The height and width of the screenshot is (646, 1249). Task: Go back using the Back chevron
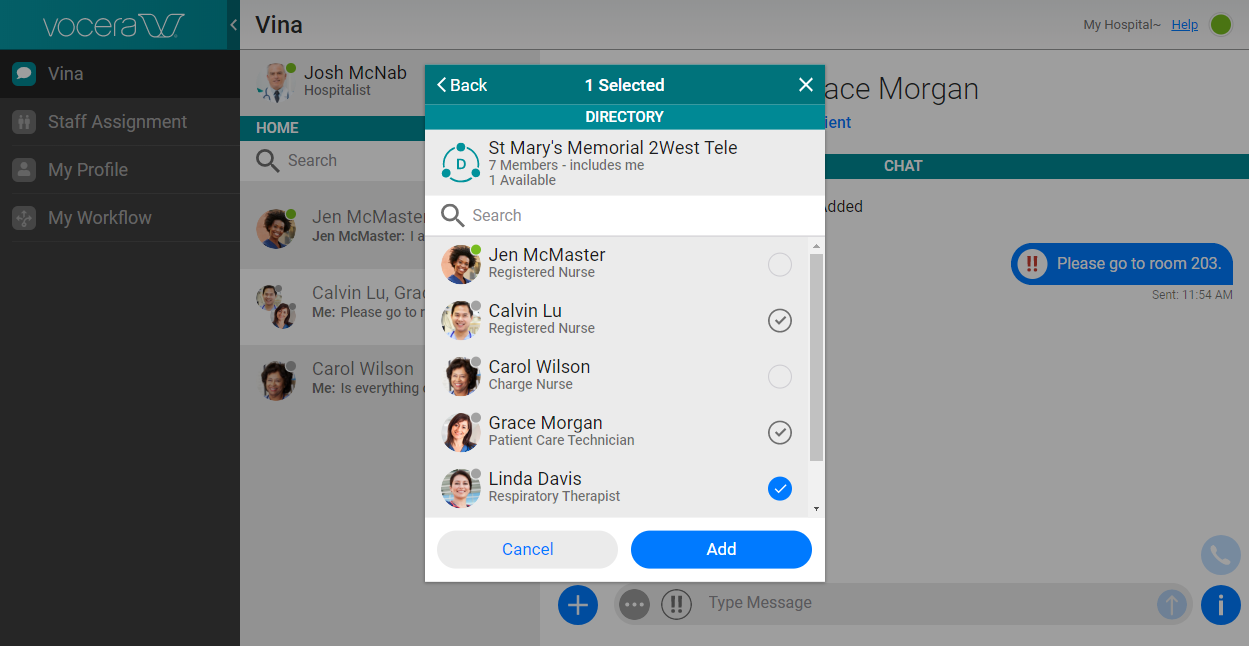click(x=459, y=85)
